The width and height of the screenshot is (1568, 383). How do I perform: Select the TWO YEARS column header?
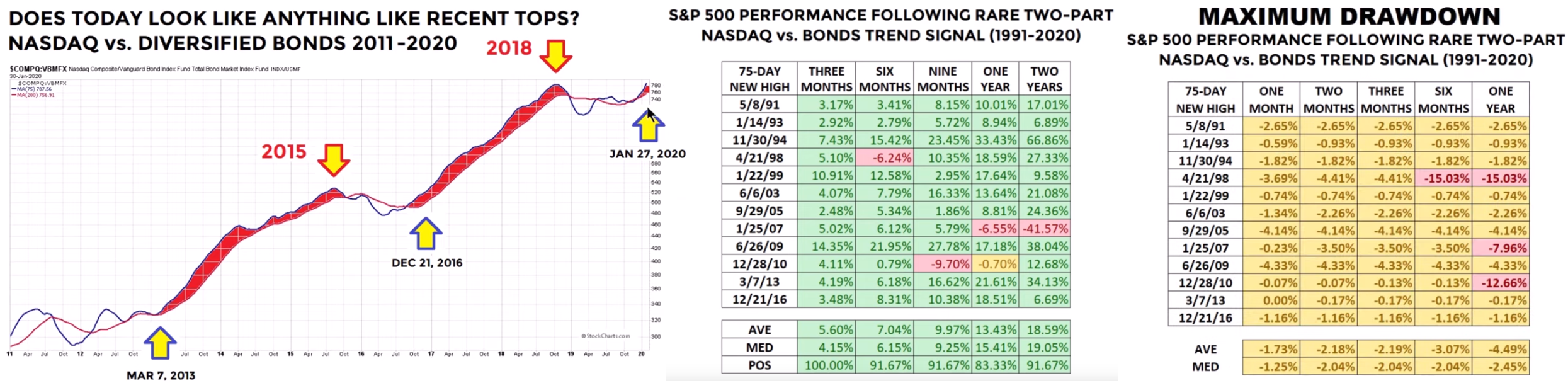click(1044, 79)
